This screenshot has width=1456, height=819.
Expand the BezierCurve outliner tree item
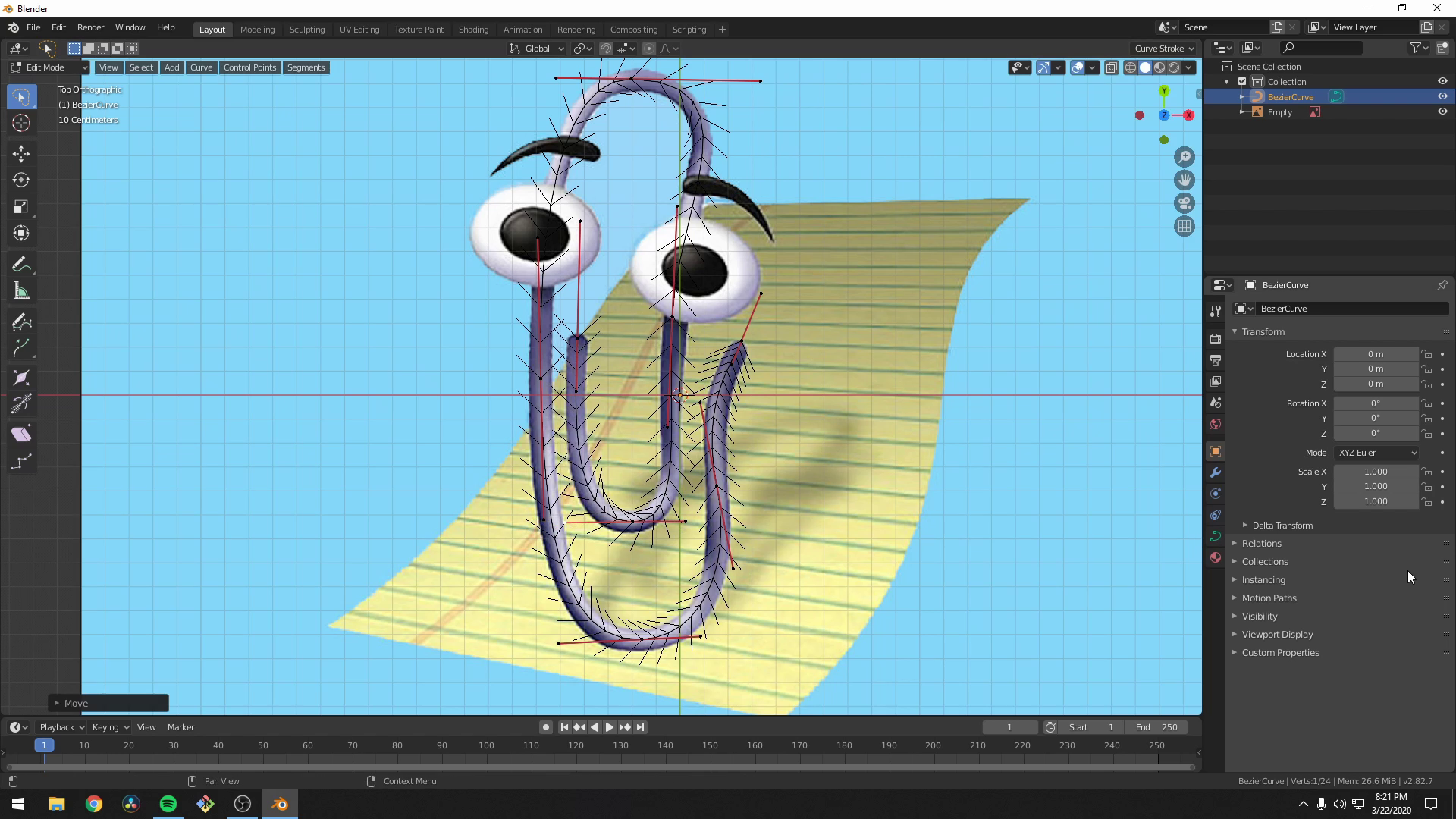[x=1242, y=97]
